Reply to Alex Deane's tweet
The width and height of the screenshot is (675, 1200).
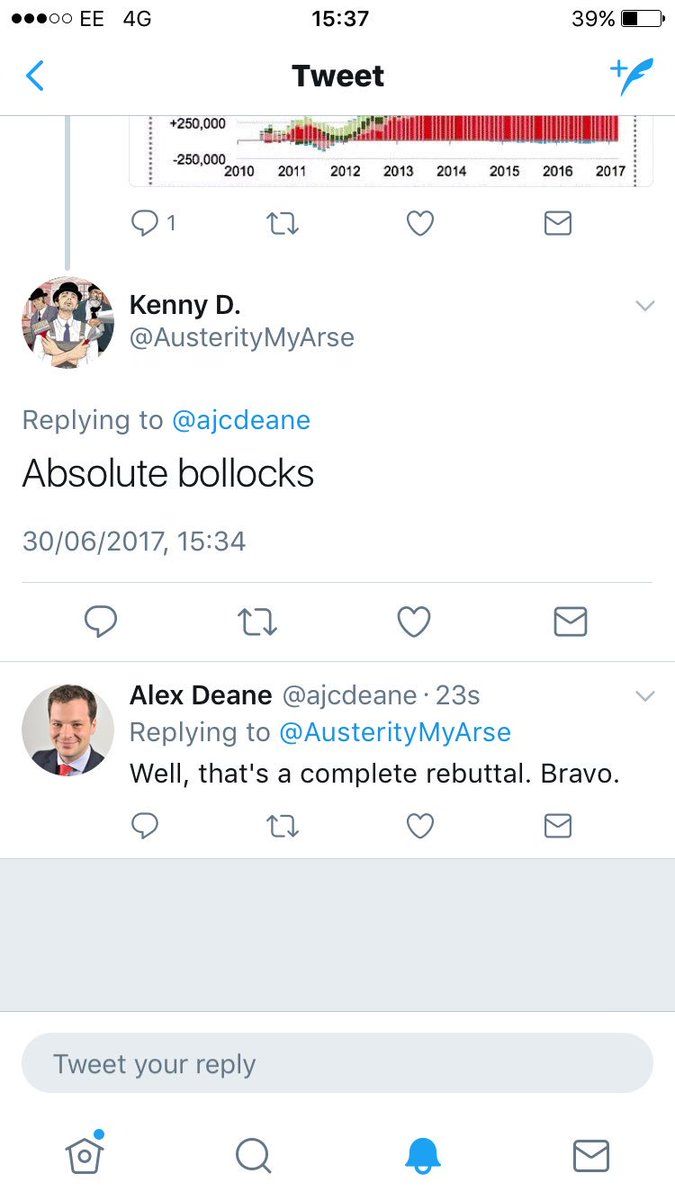click(146, 825)
